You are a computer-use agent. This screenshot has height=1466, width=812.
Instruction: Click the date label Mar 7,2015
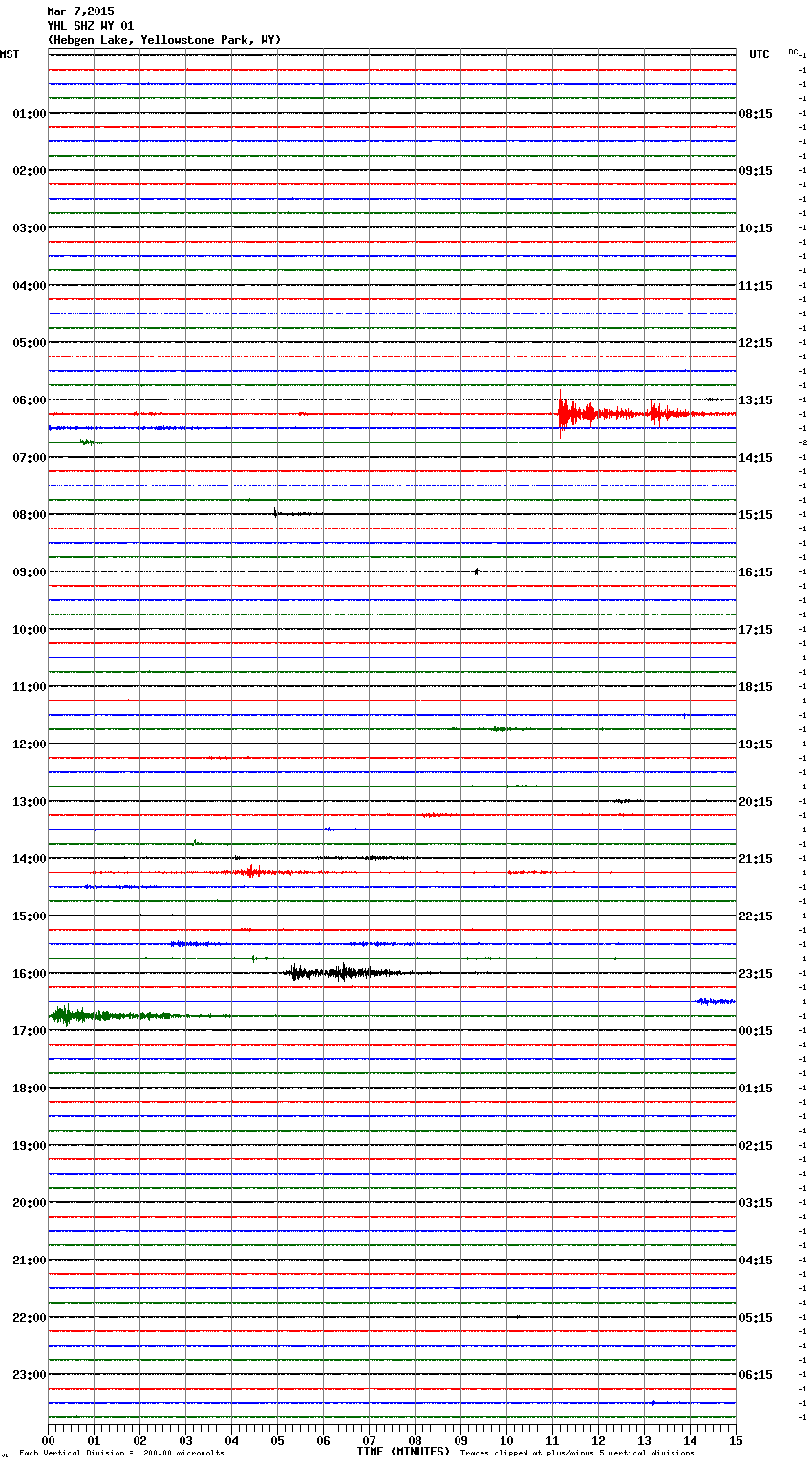point(80,11)
